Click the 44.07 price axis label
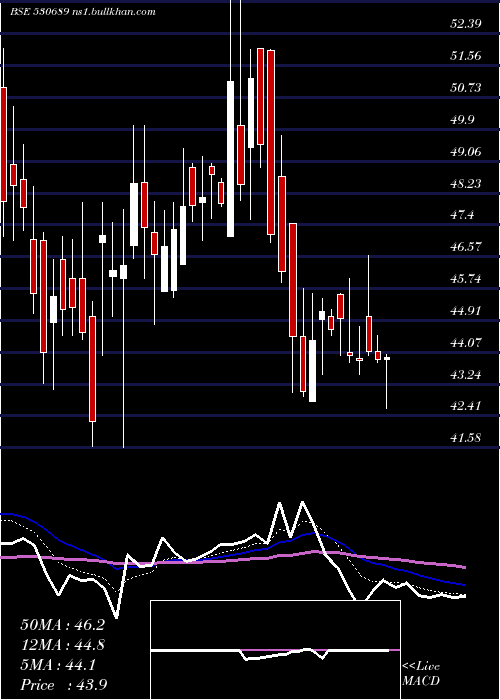The height and width of the screenshot is (700, 500). (x=466, y=343)
